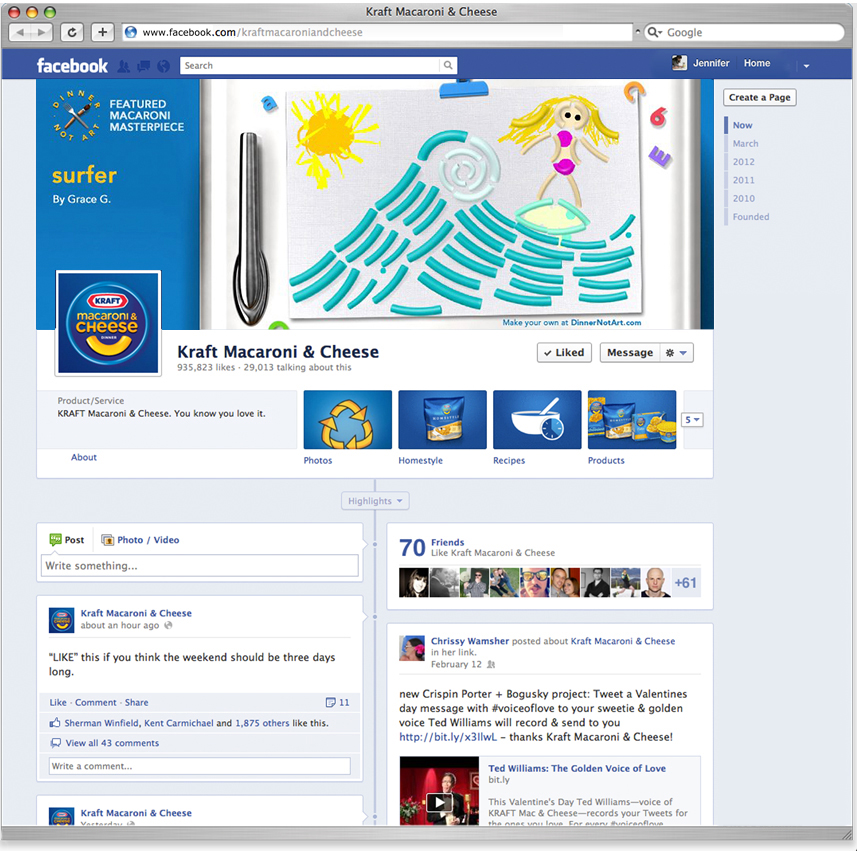Open the bald man friend photo
Image resolution: width=857 pixels, height=851 pixels.
click(x=655, y=583)
